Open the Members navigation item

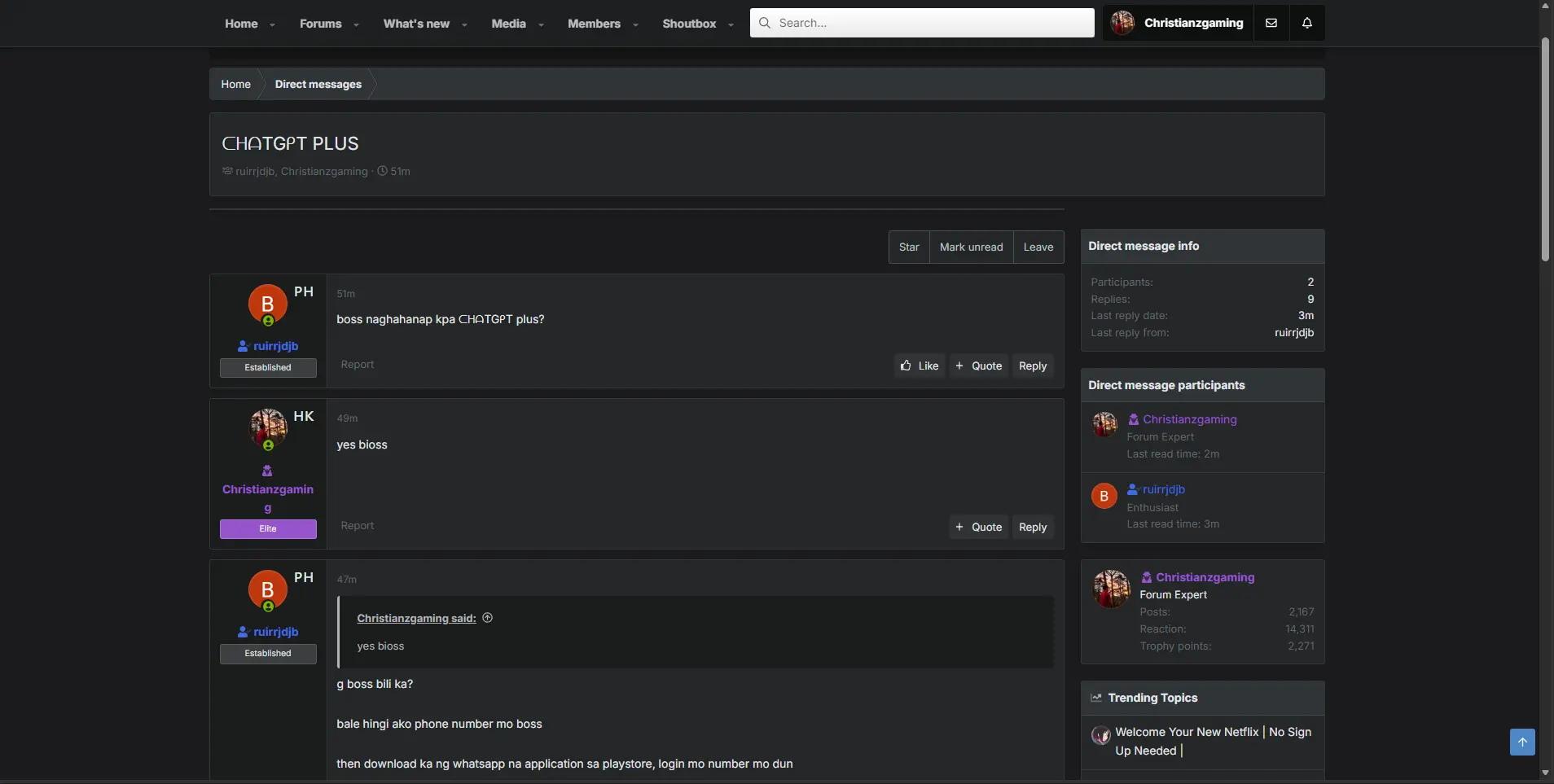tap(594, 24)
